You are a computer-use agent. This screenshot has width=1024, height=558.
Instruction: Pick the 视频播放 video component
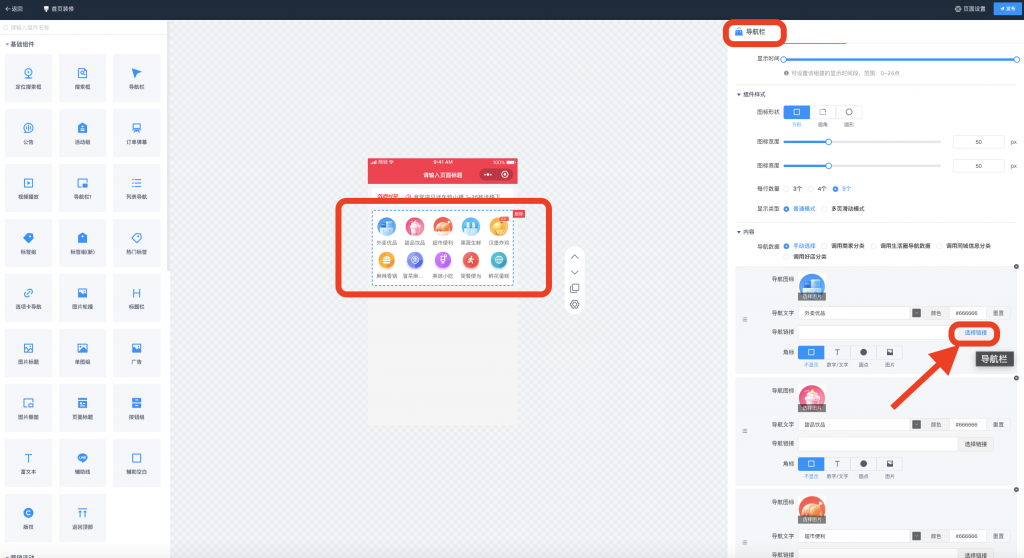29,187
